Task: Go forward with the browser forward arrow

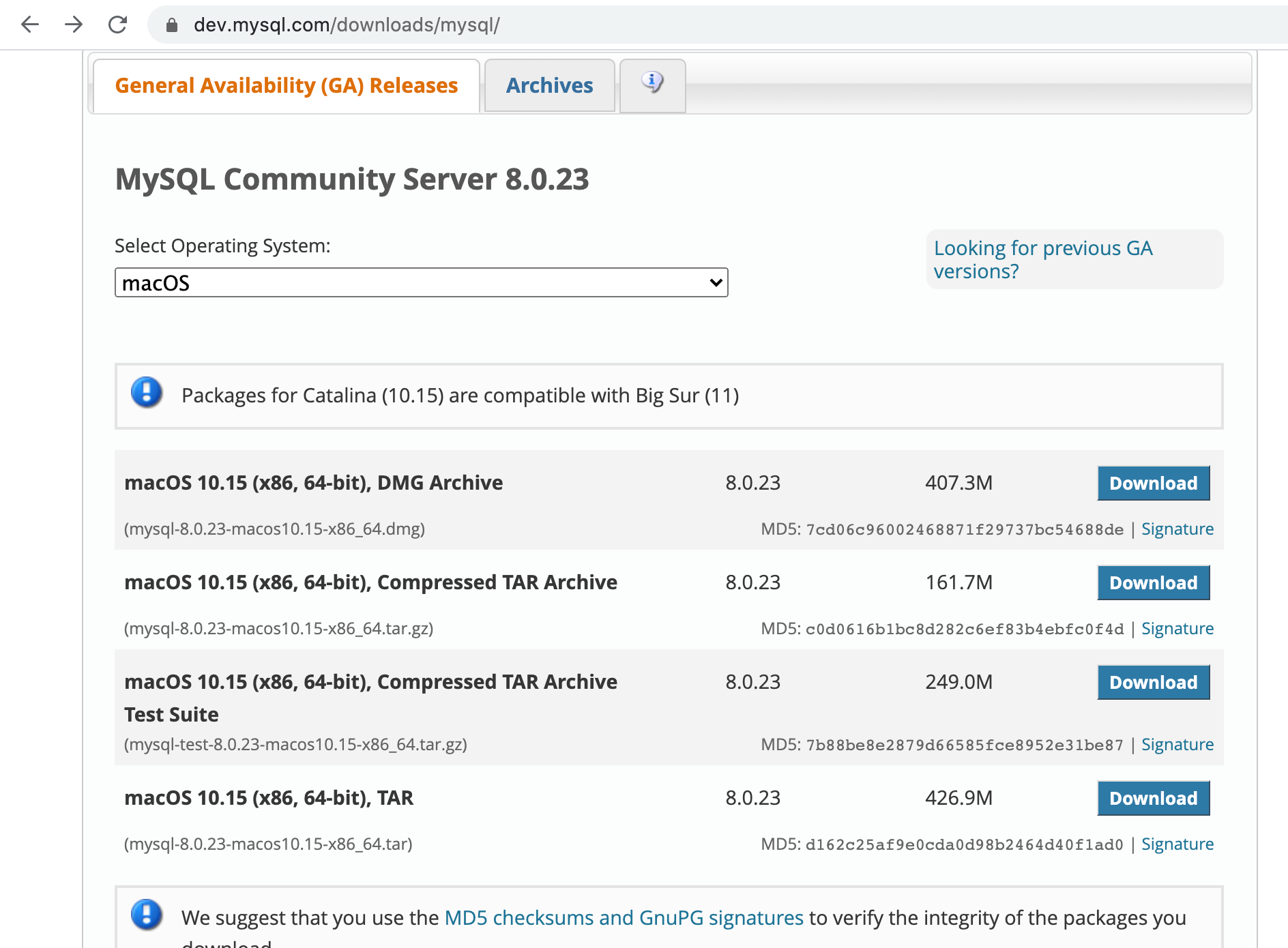Action: 74,25
